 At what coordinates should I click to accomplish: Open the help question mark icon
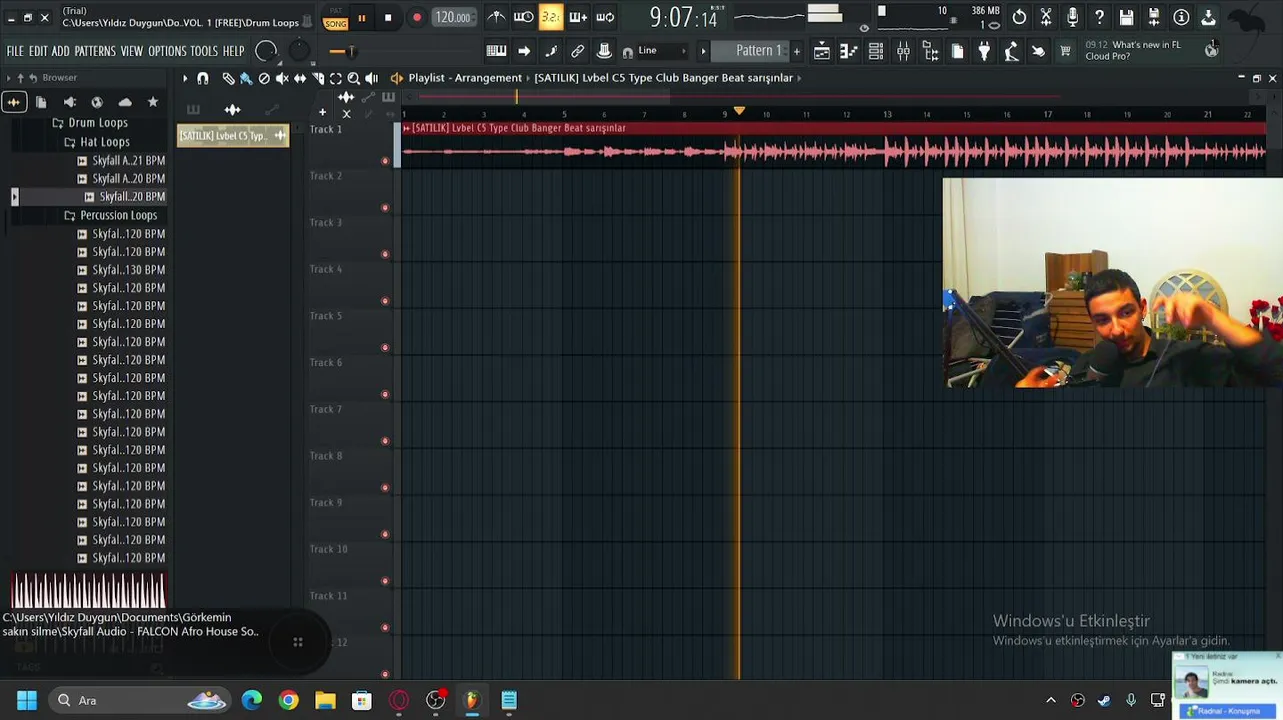coord(1099,17)
